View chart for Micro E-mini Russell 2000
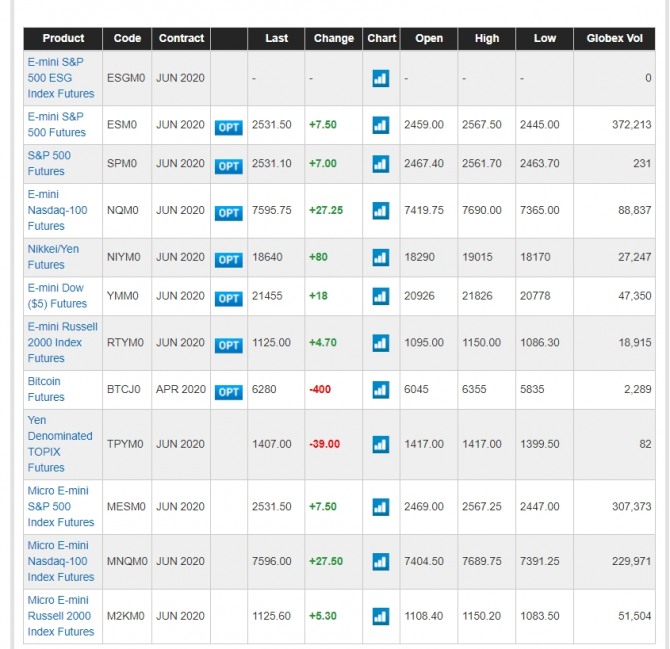This screenshot has width=670, height=649. tap(380, 616)
